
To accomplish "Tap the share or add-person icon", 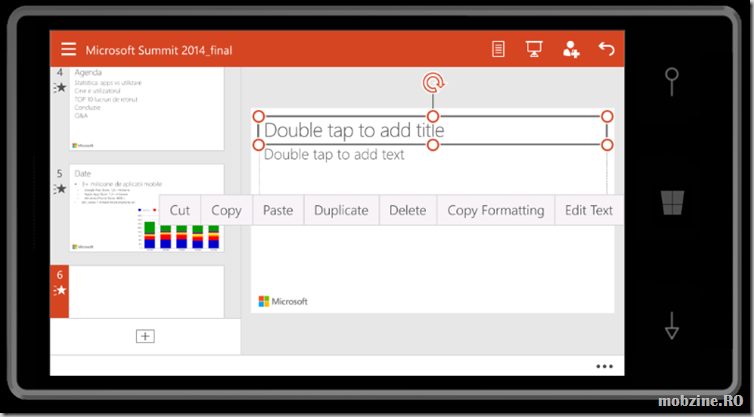I will click(571, 49).
